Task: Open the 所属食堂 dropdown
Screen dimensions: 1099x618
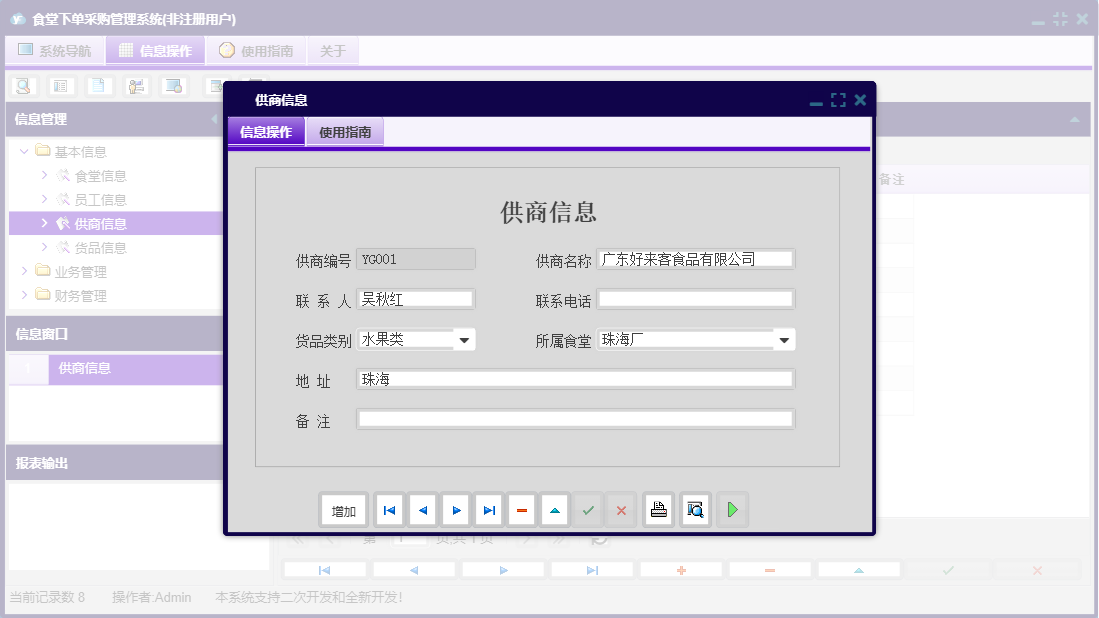Action: click(x=784, y=339)
